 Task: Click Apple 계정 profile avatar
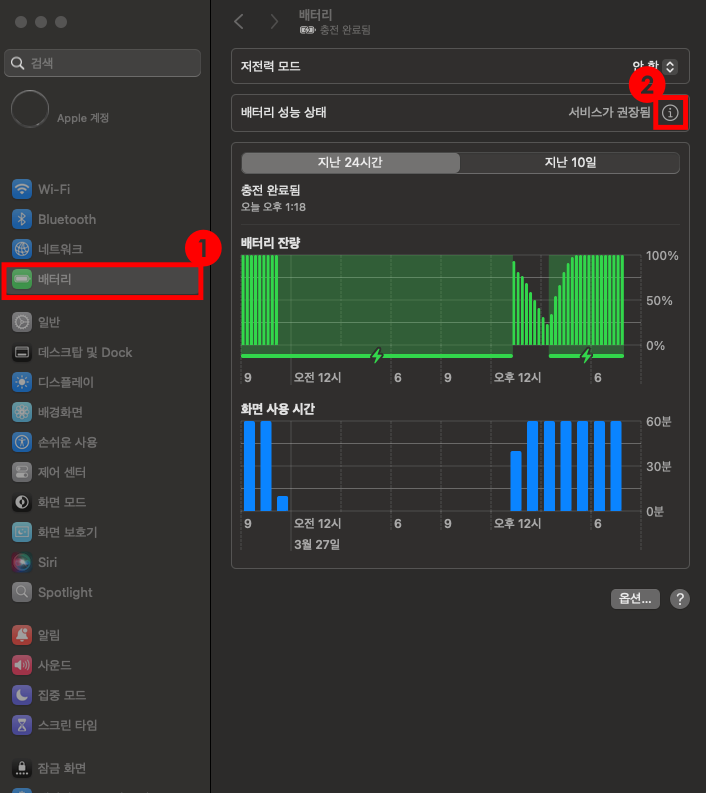tap(30, 109)
